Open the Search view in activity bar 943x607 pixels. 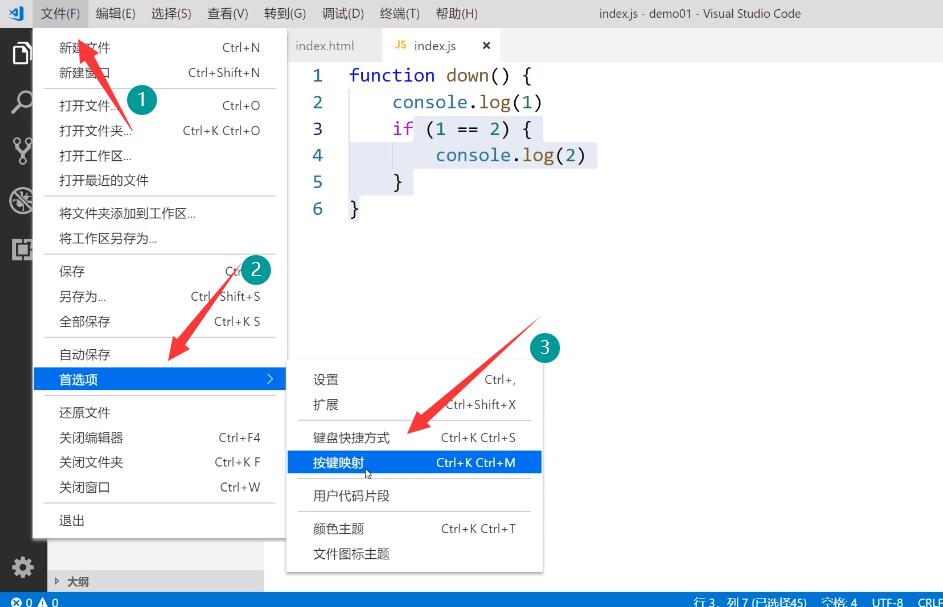pos(22,102)
